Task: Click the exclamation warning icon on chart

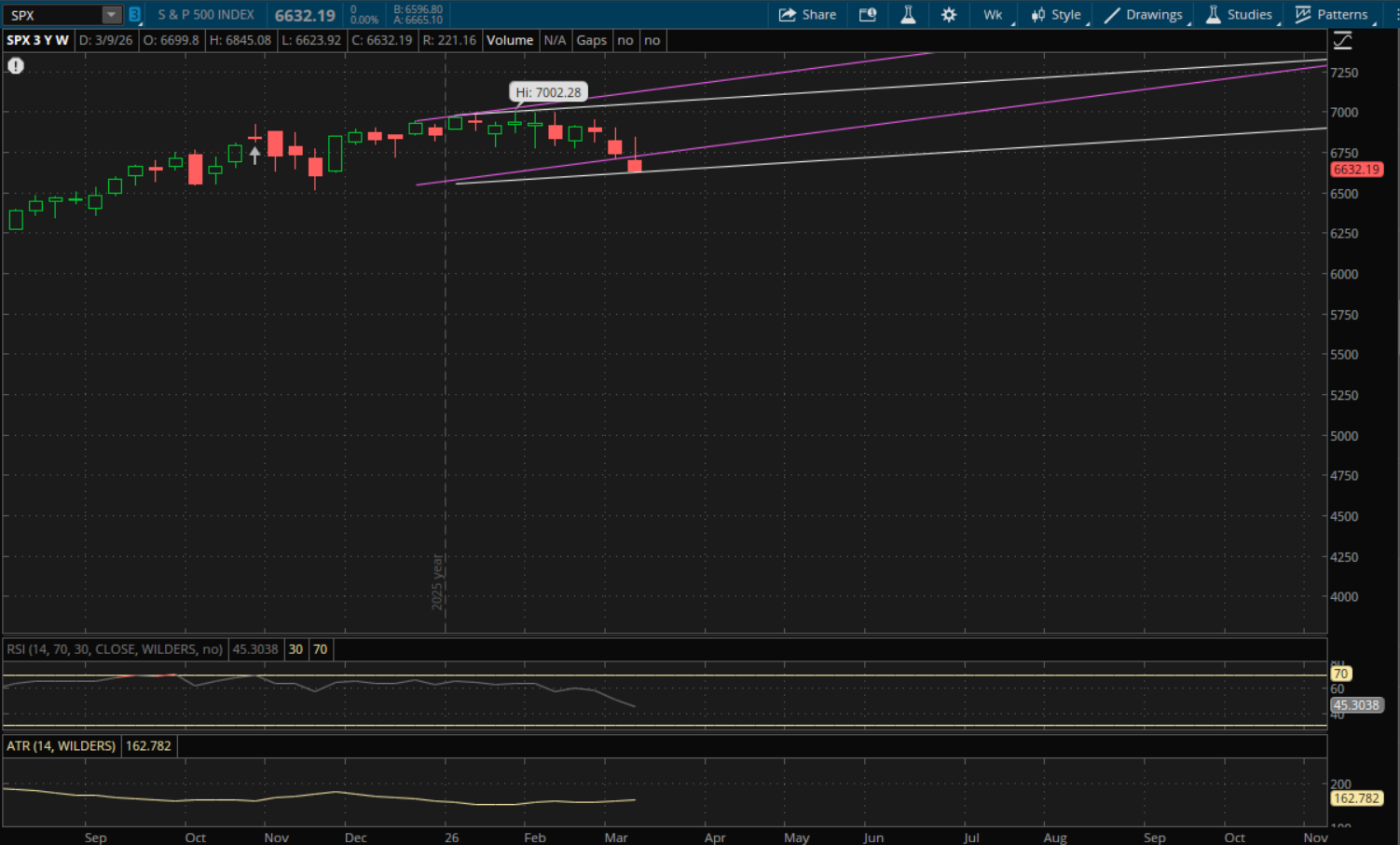Action: pyautogui.click(x=16, y=66)
